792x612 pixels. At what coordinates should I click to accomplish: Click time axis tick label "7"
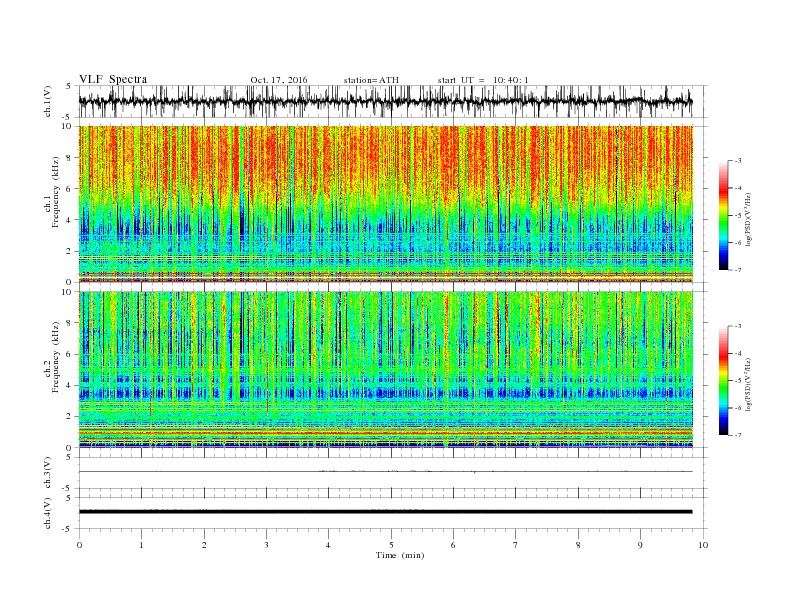[x=516, y=545]
